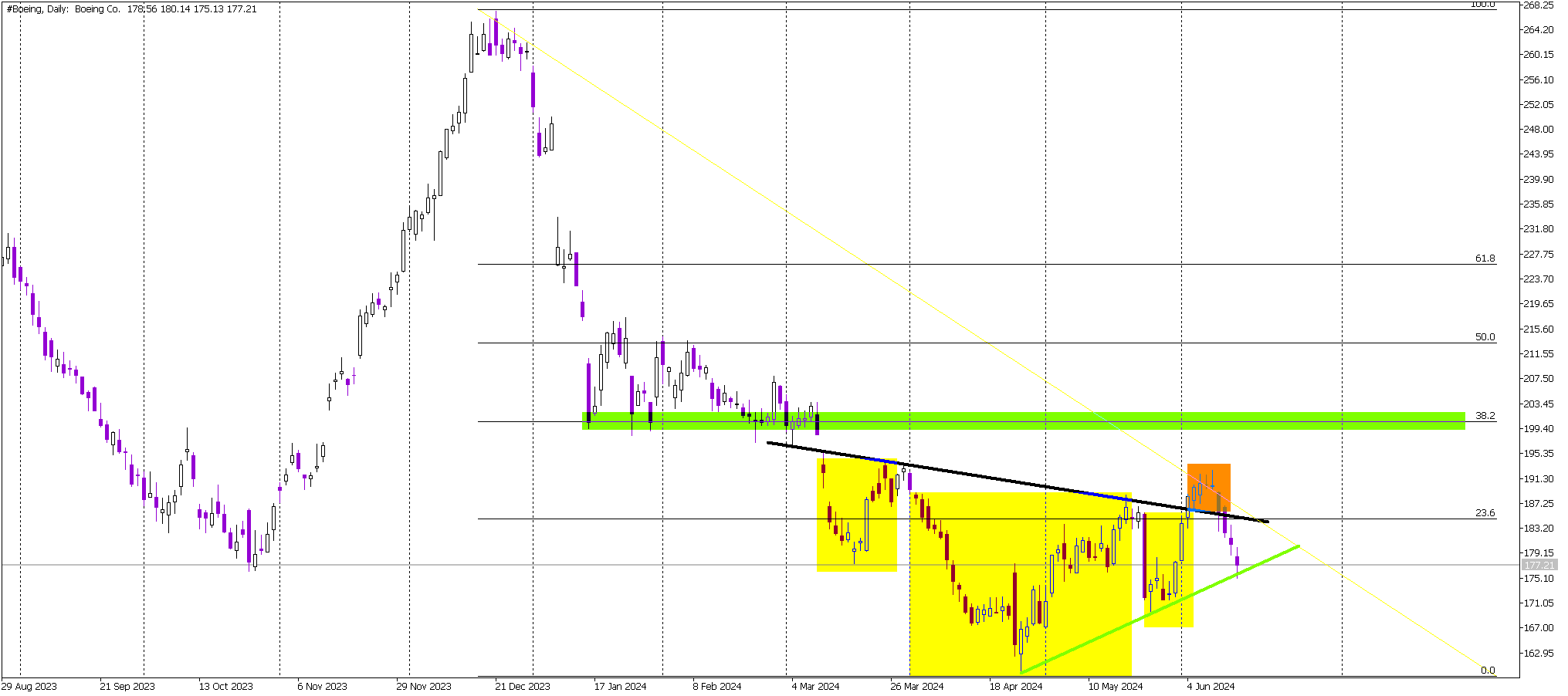Click the 199.40 price axis label
Viewport: 1568px width, 696px height.
coord(1538,429)
